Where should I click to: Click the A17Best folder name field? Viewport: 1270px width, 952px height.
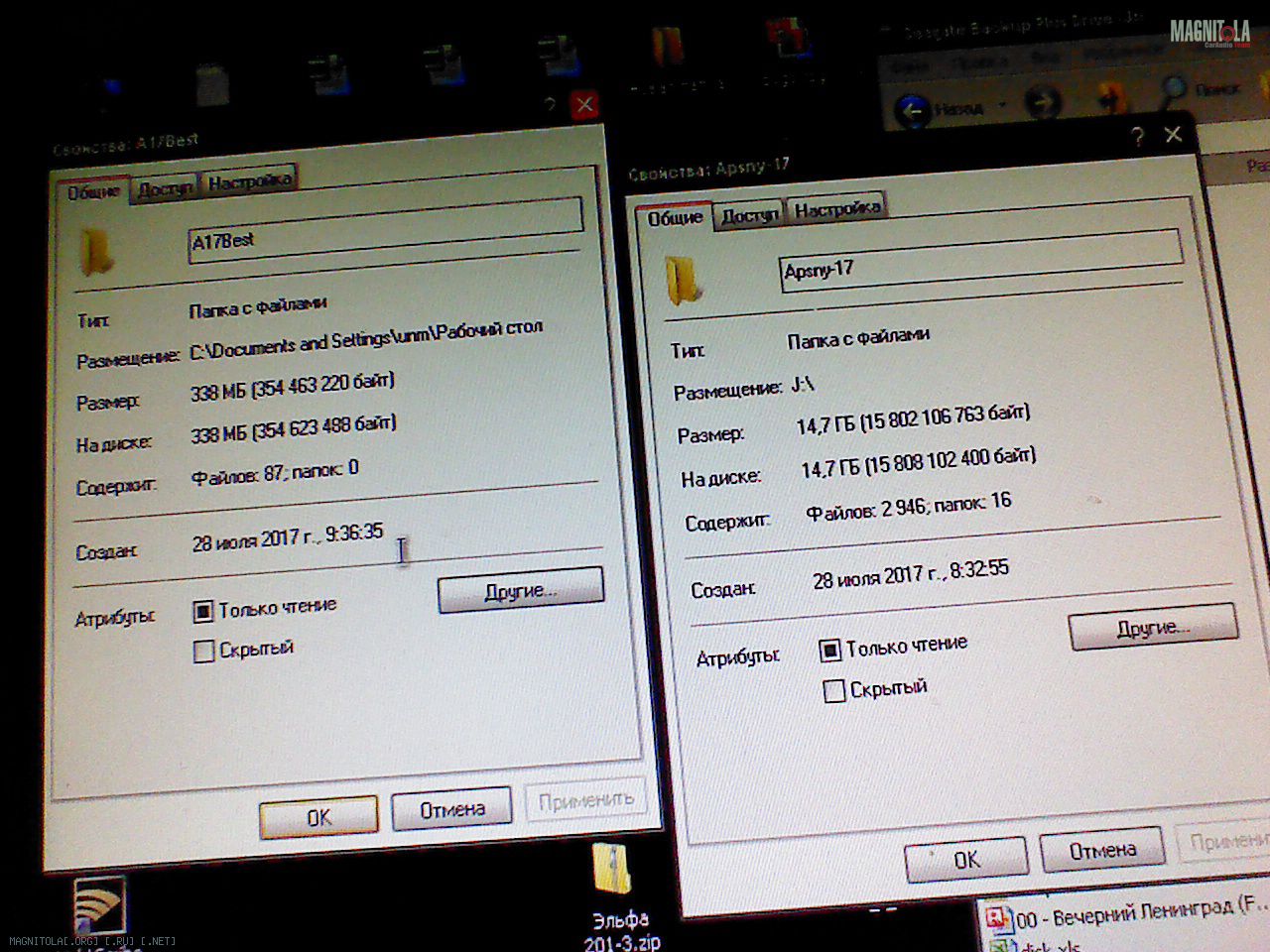[385, 231]
